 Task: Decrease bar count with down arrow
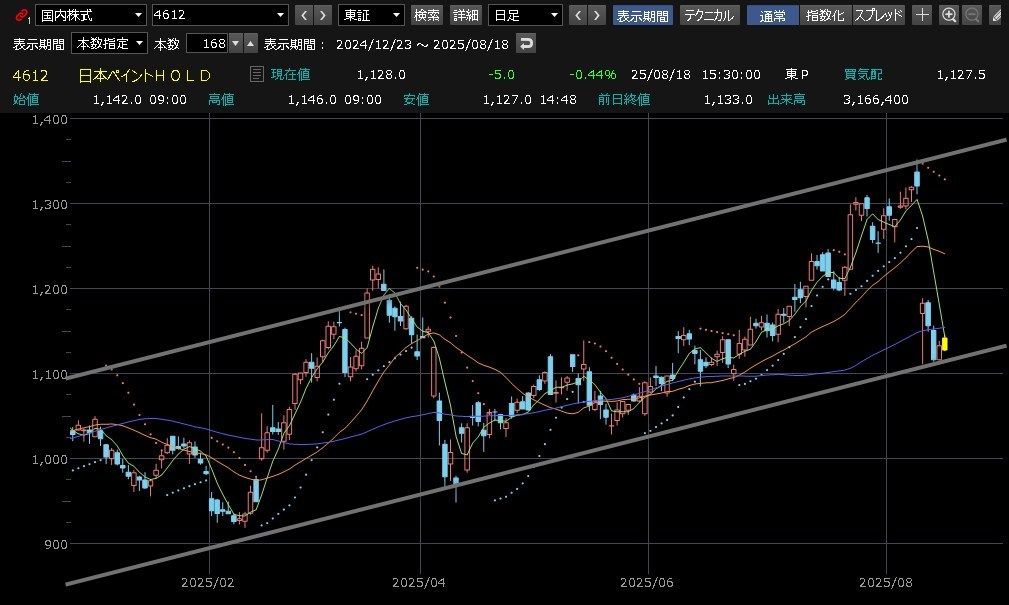tap(236, 43)
